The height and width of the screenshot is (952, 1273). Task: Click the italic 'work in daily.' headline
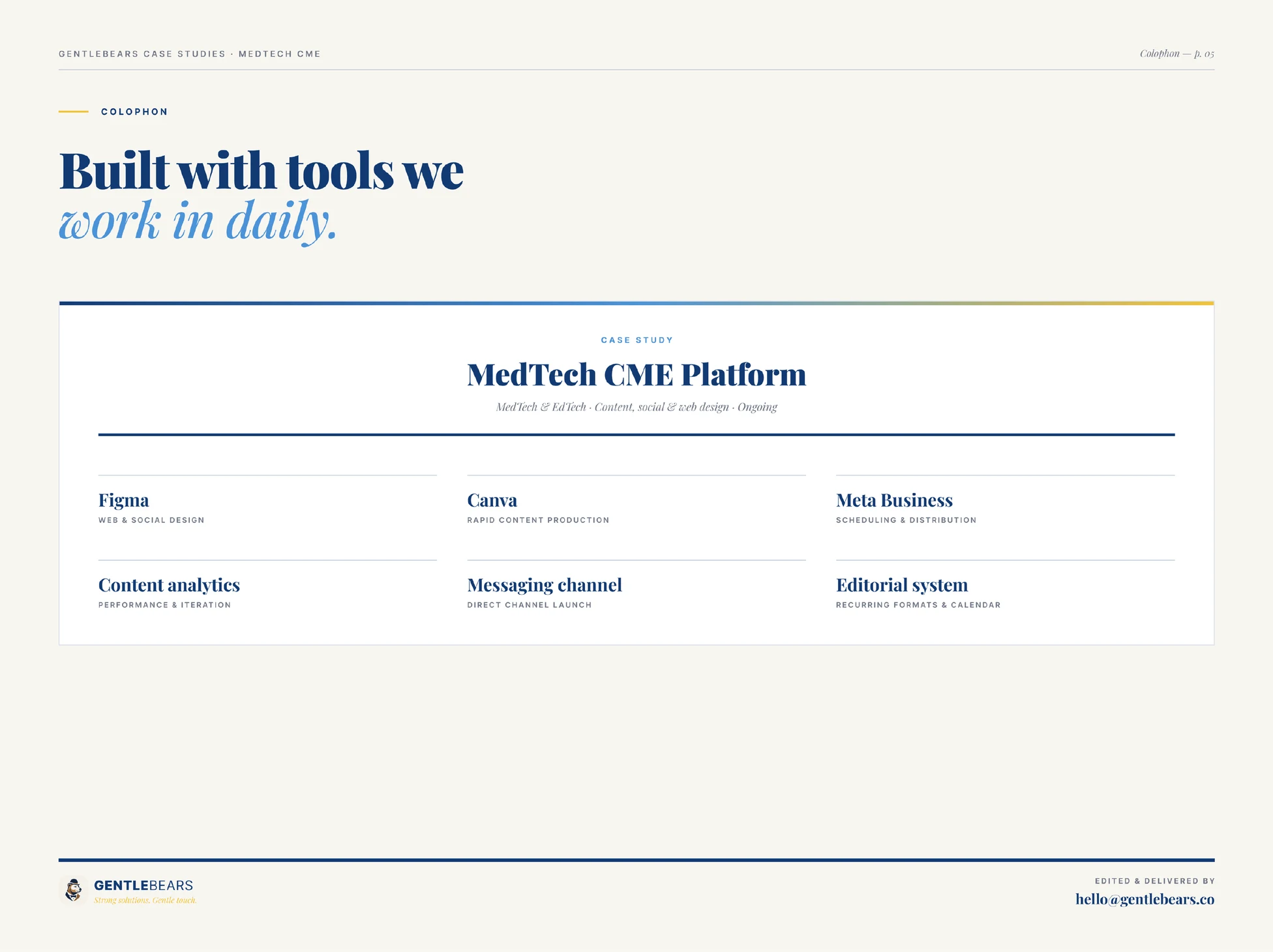pos(198,222)
